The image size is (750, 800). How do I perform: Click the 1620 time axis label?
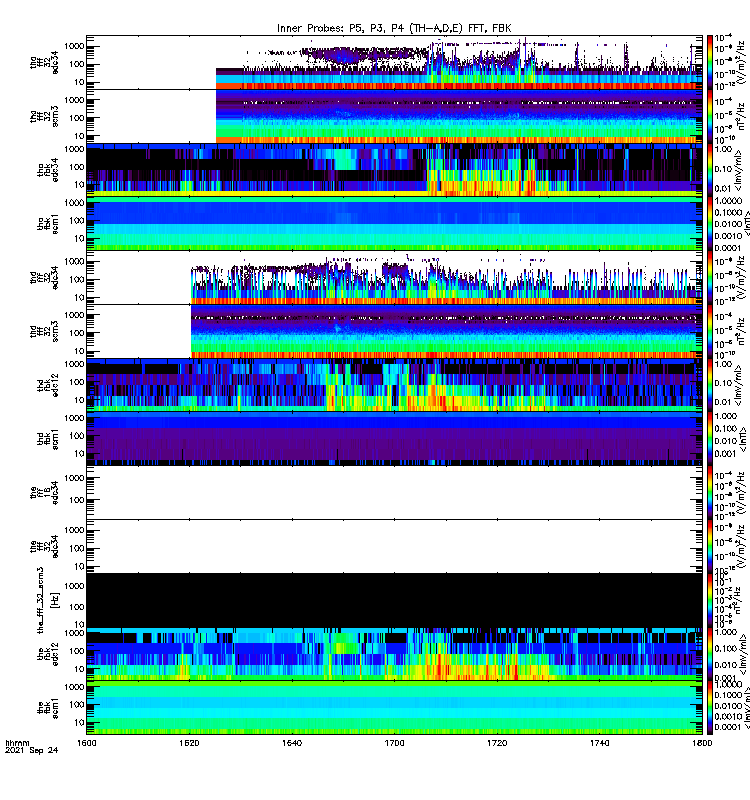[189, 743]
